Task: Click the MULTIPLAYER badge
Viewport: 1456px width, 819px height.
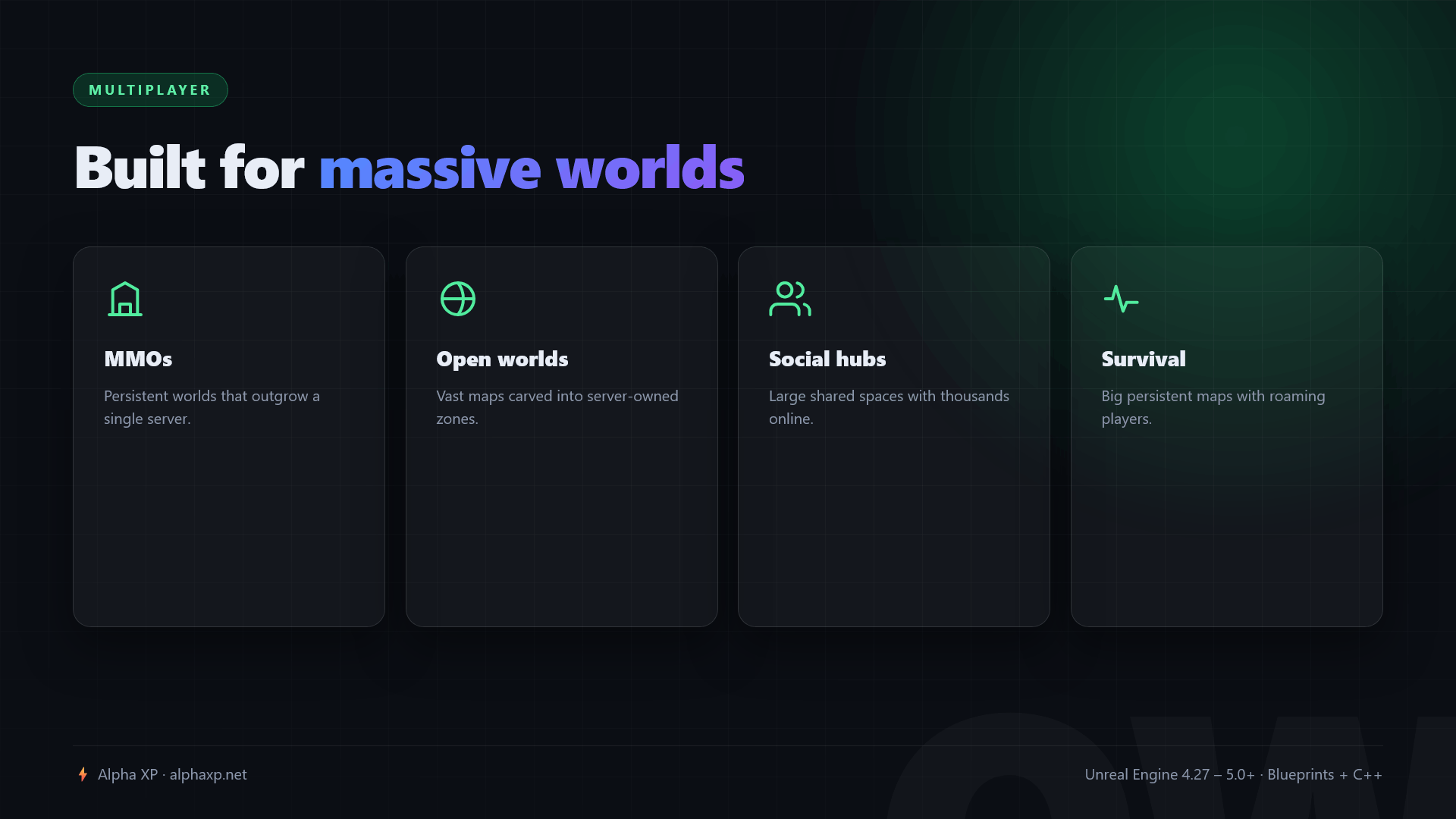Action: click(150, 90)
